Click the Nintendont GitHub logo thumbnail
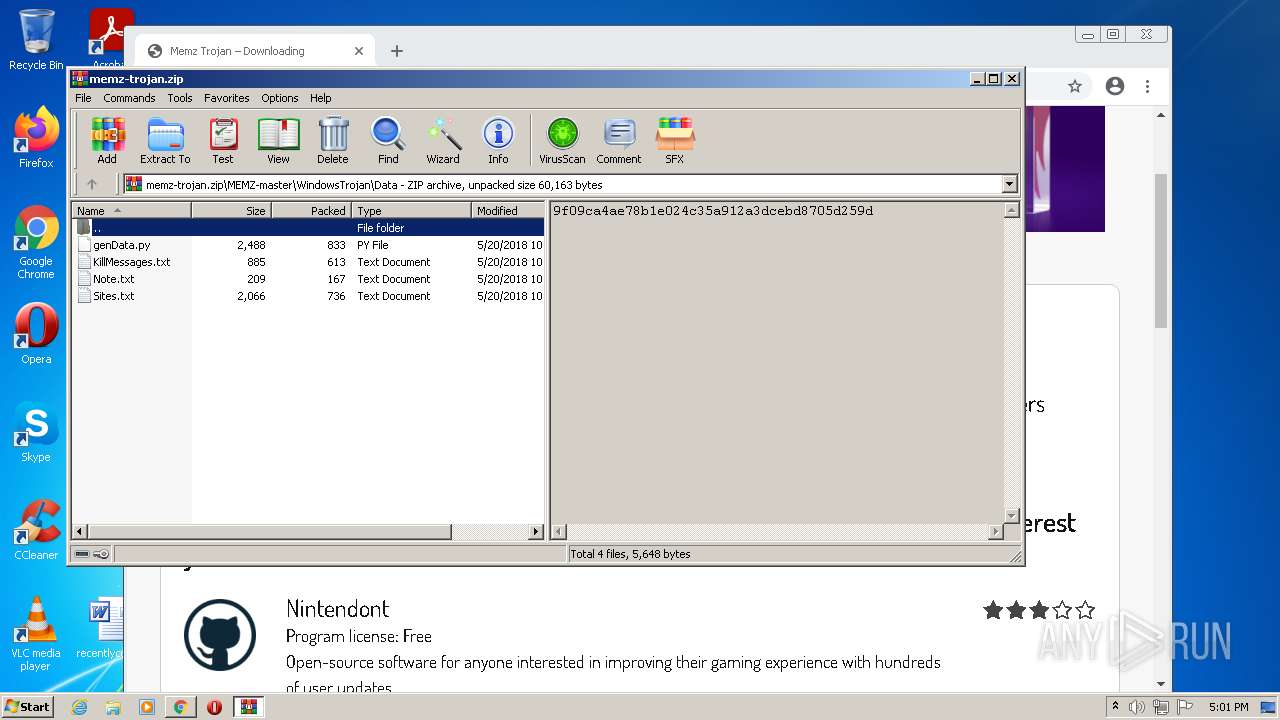 [x=220, y=635]
